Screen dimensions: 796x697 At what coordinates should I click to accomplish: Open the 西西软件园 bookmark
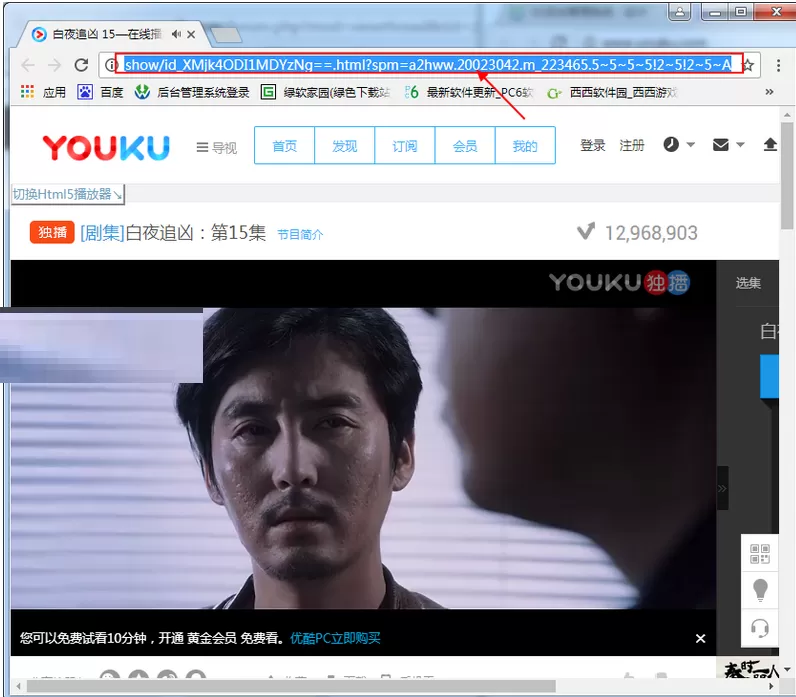[x=612, y=92]
